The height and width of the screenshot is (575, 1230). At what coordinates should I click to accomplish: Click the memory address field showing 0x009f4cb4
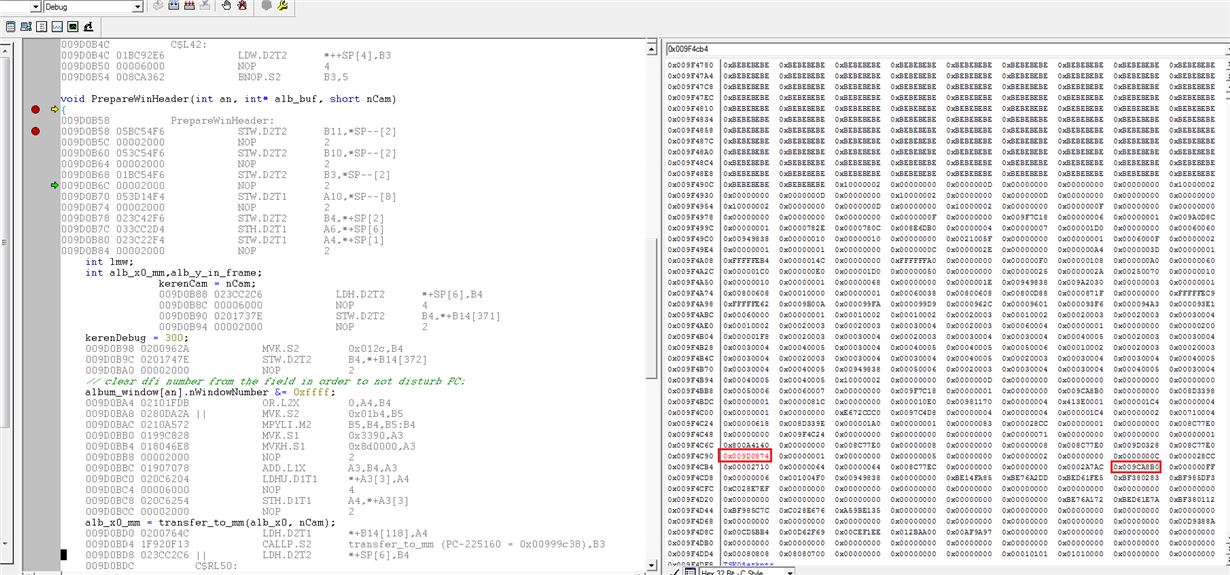tap(946, 48)
